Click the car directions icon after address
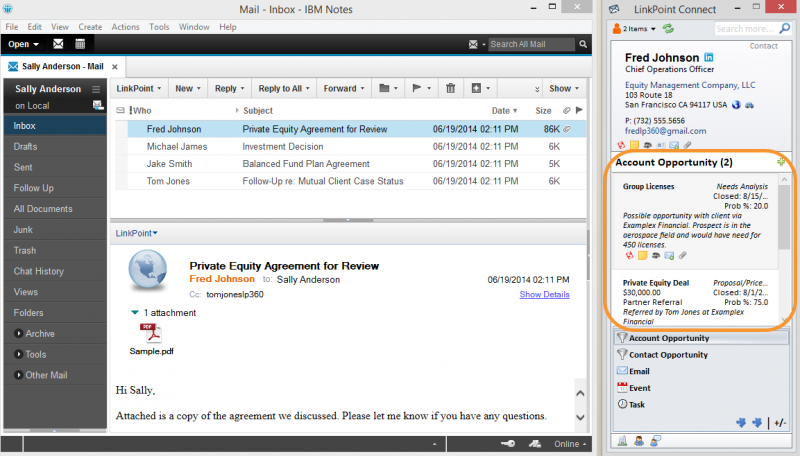800x456 pixels. pos(749,105)
